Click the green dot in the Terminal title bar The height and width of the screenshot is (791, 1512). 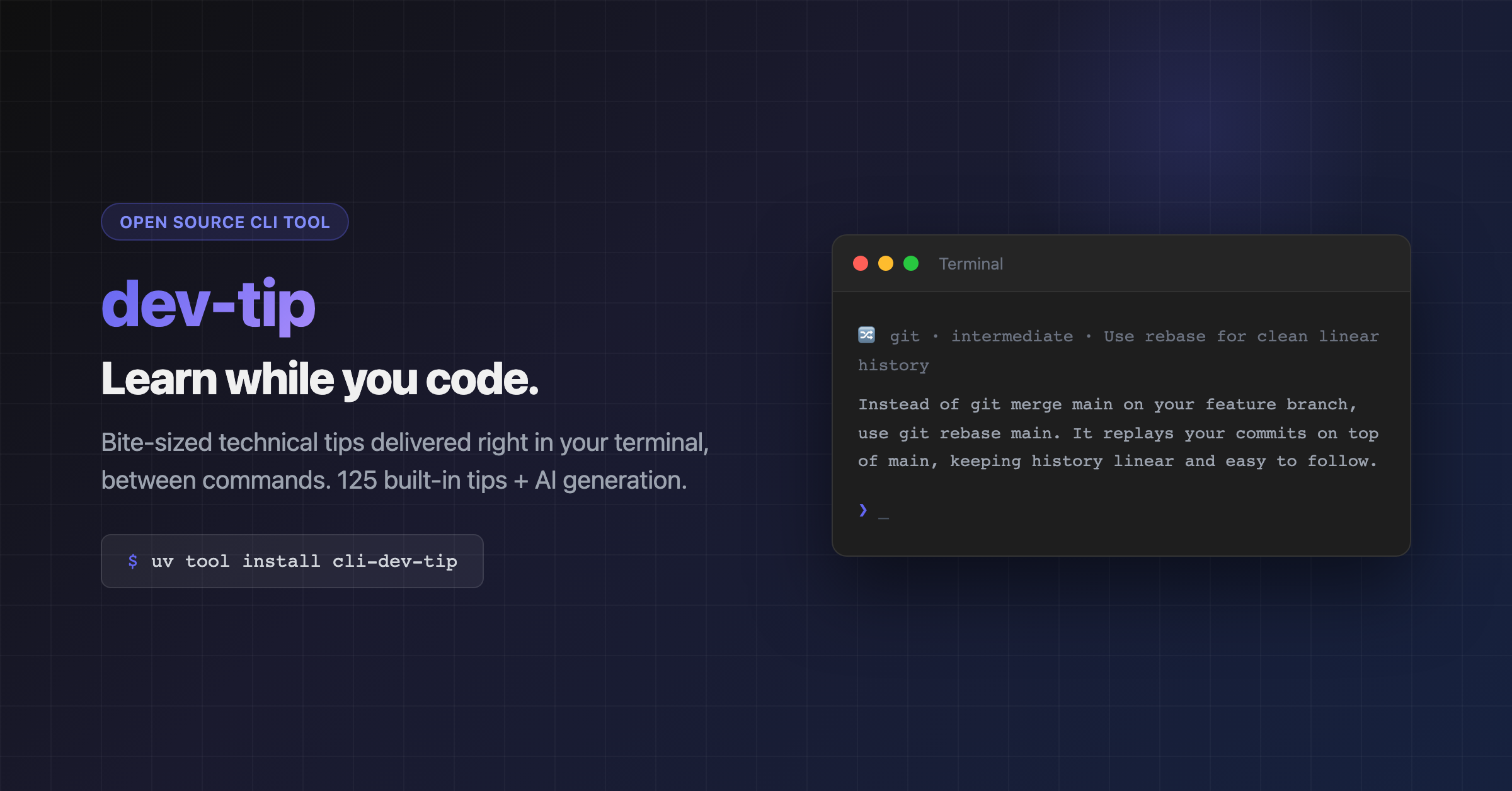911,263
